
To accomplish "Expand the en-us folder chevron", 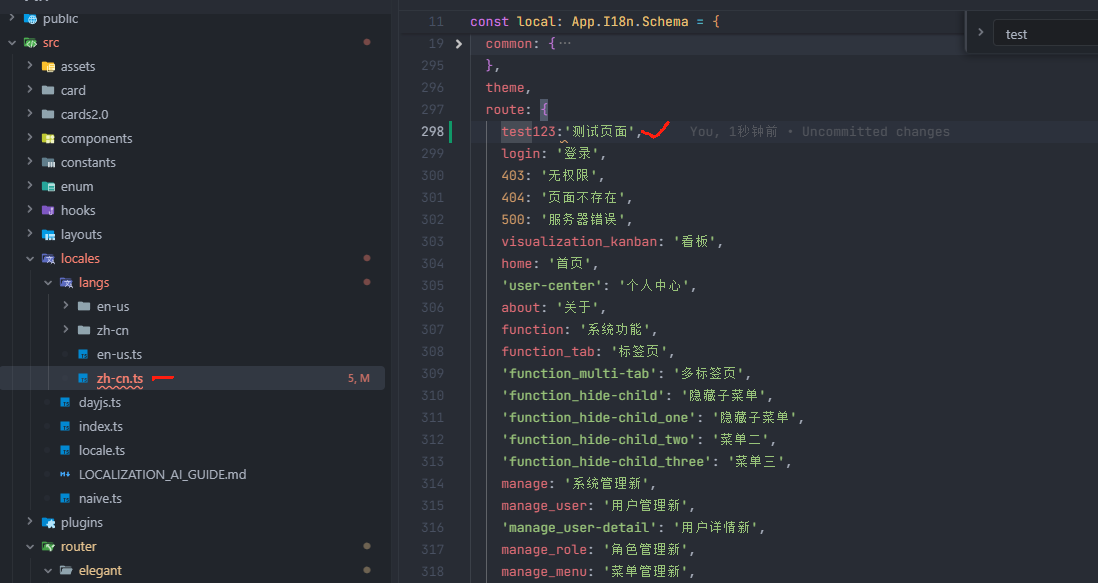I will point(66,307).
